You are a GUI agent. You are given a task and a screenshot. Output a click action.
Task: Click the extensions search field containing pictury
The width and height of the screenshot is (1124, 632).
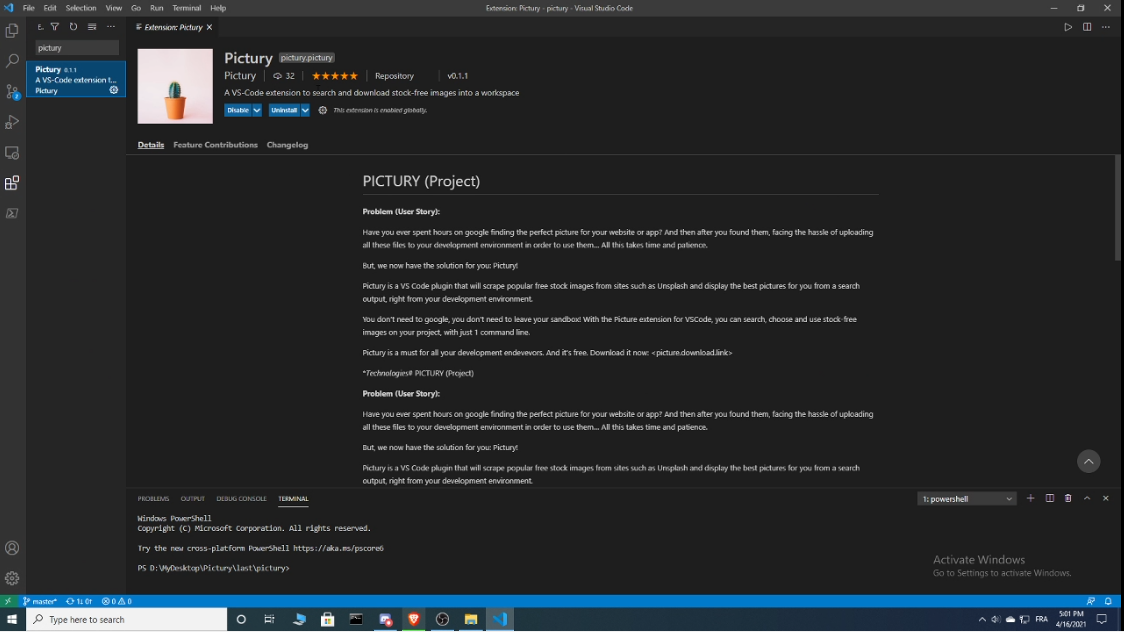tap(77, 48)
